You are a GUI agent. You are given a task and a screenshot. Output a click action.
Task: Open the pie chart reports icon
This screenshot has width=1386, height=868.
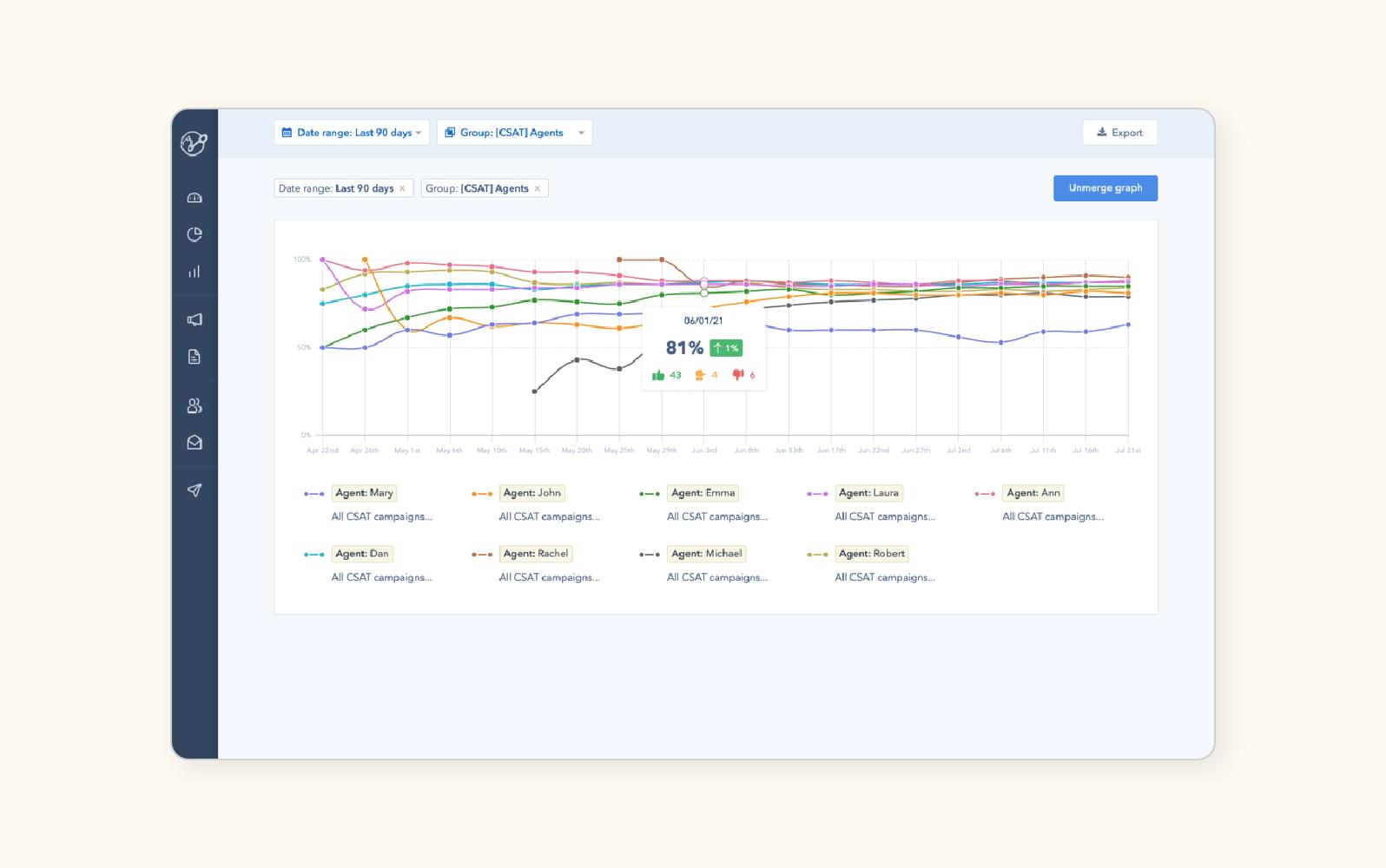click(195, 234)
